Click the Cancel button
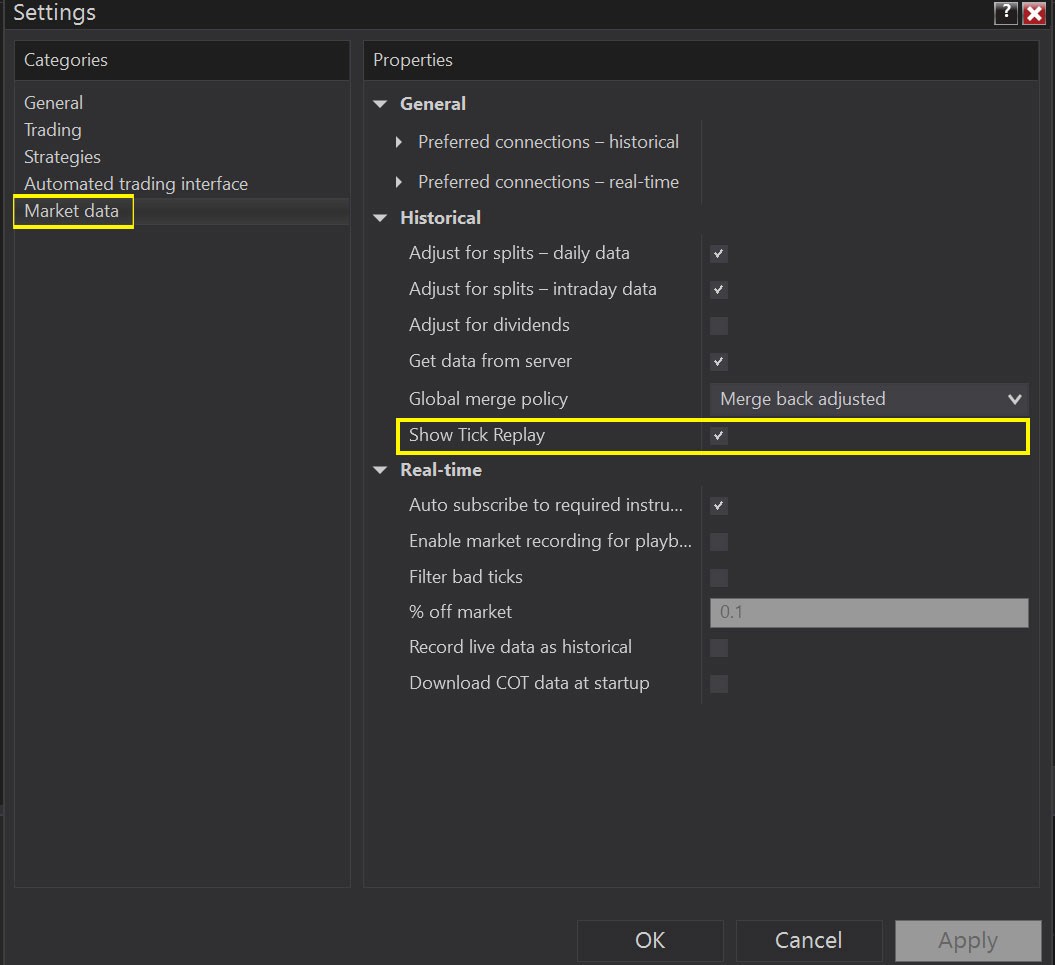This screenshot has height=965, width=1055. pos(809,940)
